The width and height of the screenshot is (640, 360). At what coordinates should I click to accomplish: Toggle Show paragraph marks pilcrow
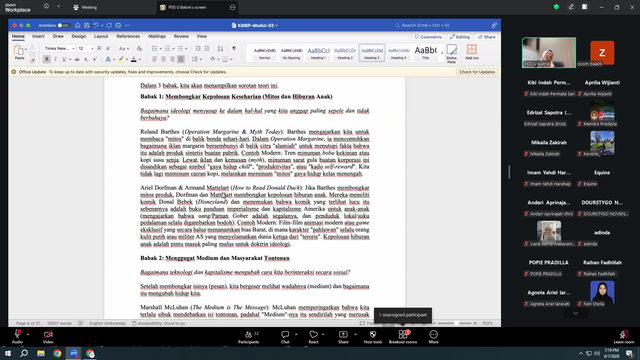(x=234, y=49)
